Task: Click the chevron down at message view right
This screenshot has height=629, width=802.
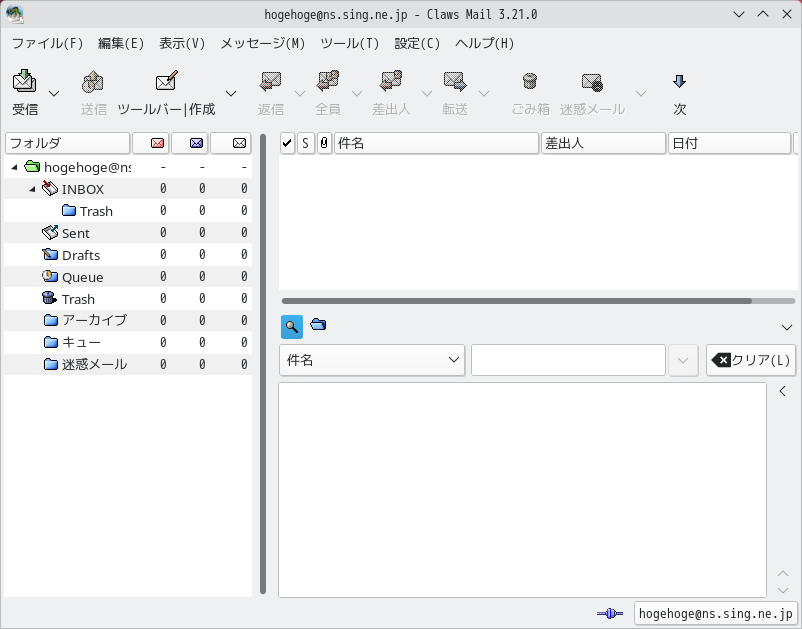Action: pyautogui.click(x=787, y=327)
